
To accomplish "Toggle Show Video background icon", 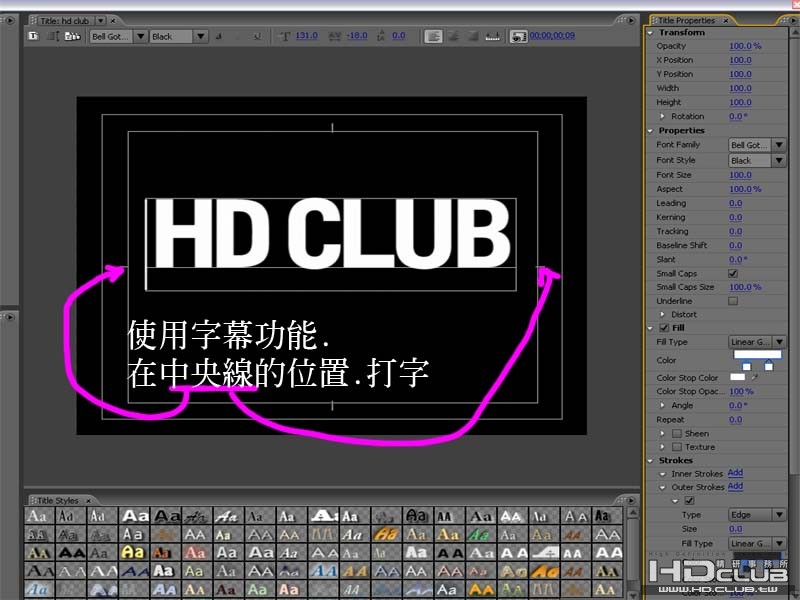I will click(518, 37).
